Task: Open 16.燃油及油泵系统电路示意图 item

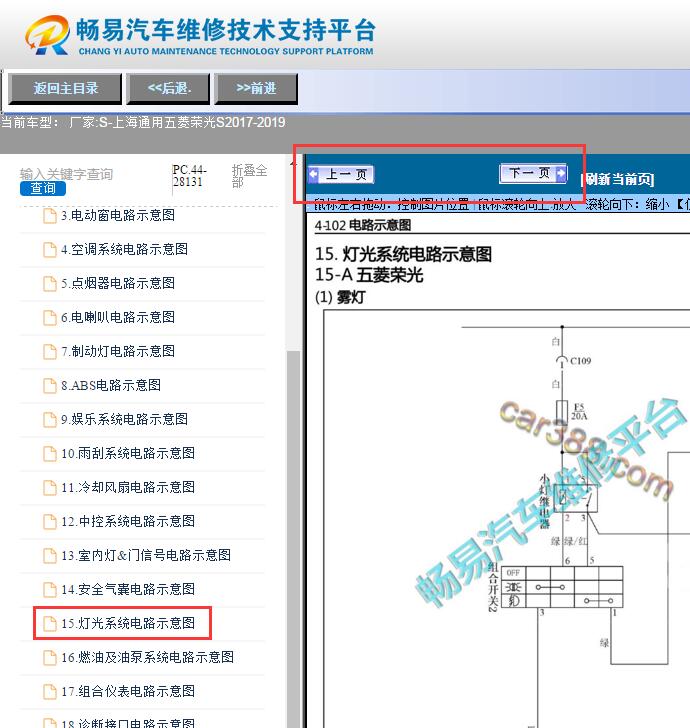Action: [x=148, y=657]
